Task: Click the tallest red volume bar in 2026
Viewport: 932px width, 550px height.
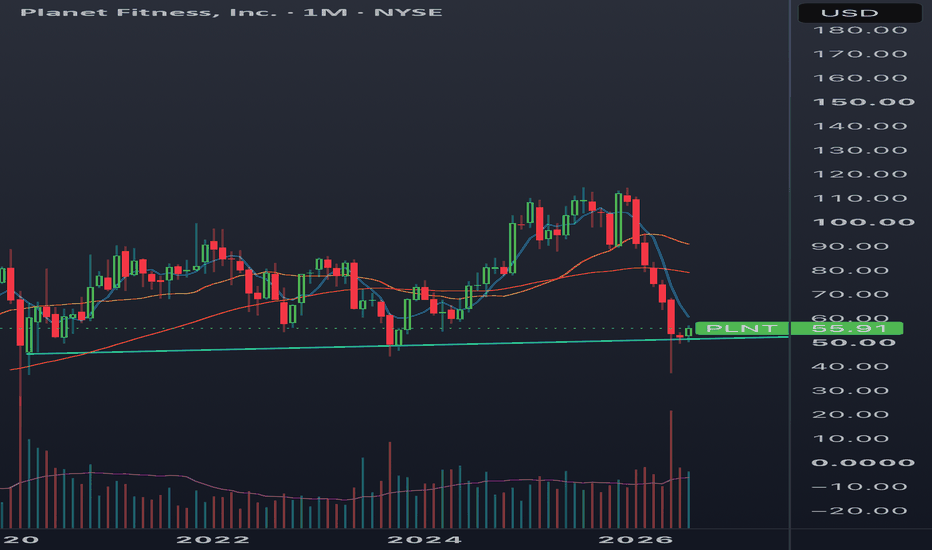Action: click(x=671, y=469)
